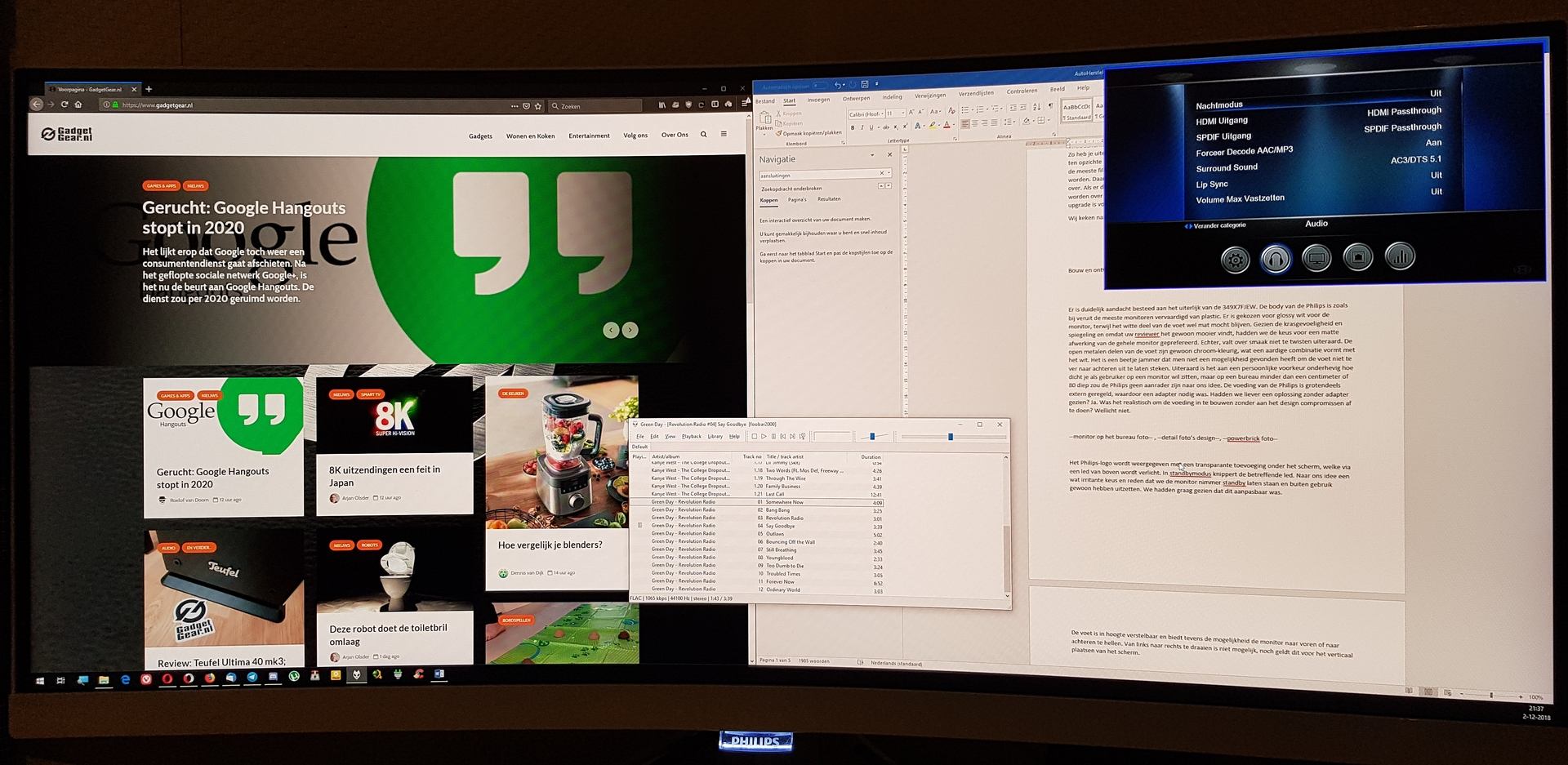Open Firefox Library icon in toolbar
The image size is (1568, 765).
(661, 105)
